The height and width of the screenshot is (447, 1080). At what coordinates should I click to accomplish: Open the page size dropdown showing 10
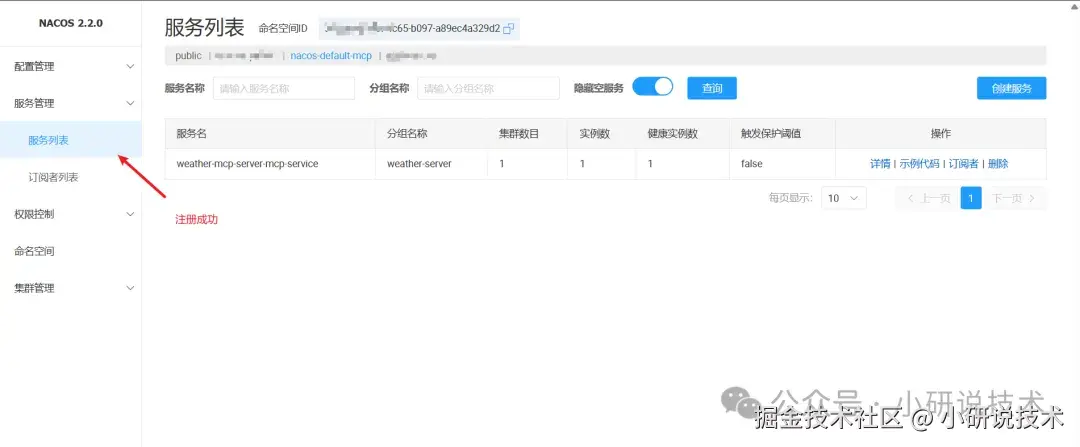pos(844,198)
